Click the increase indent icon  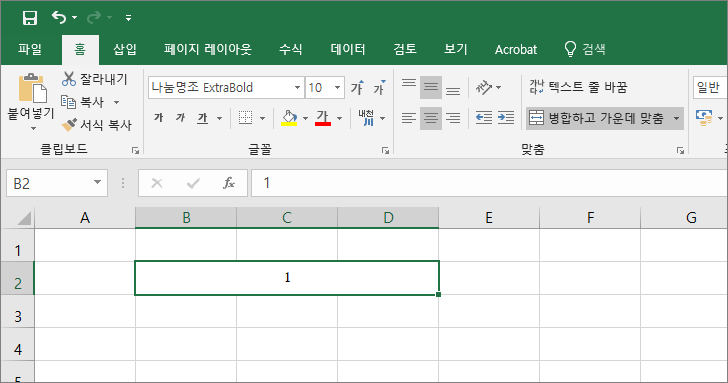506,118
